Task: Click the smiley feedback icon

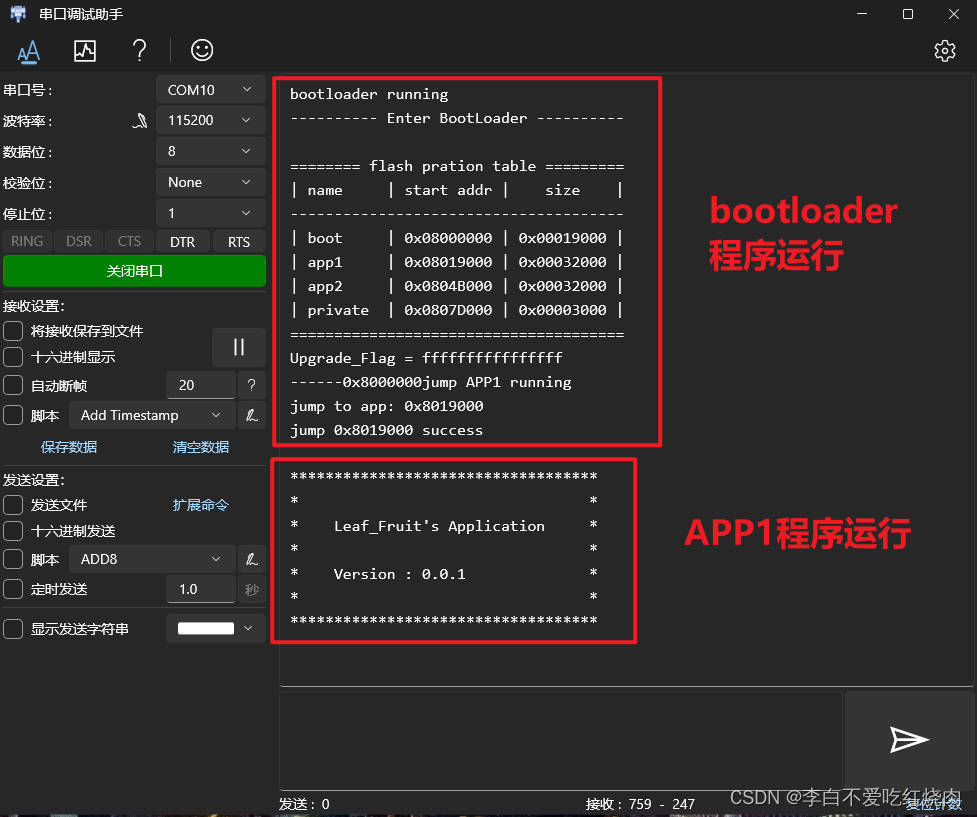Action: pyautogui.click(x=201, y=50)
